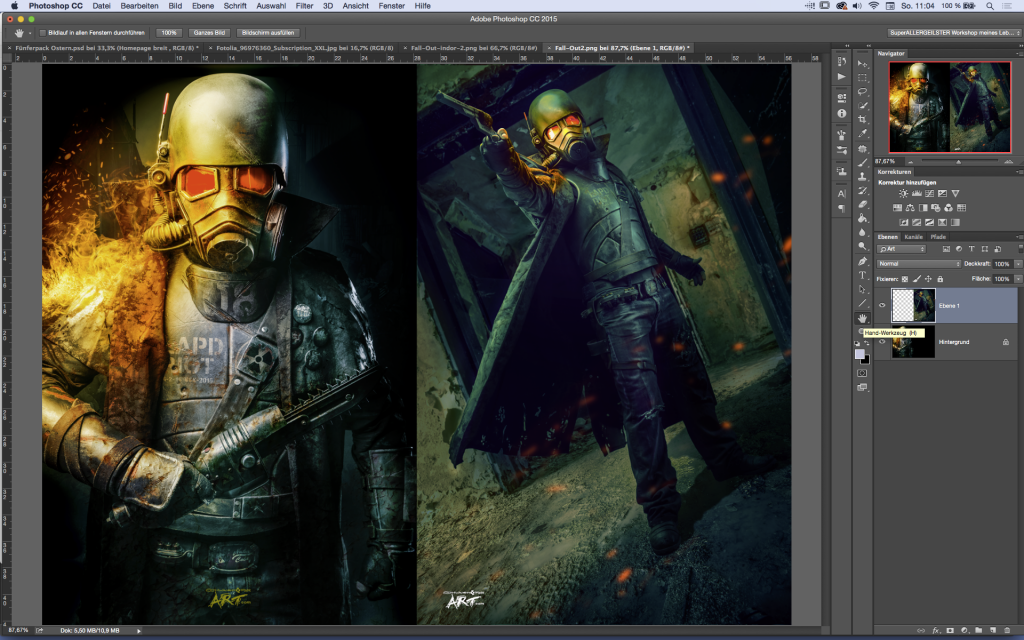Image resolution: width=1024 pixels, height=640 pixels.
Task: Toggle lock position
Action: (x=928, y=279)
